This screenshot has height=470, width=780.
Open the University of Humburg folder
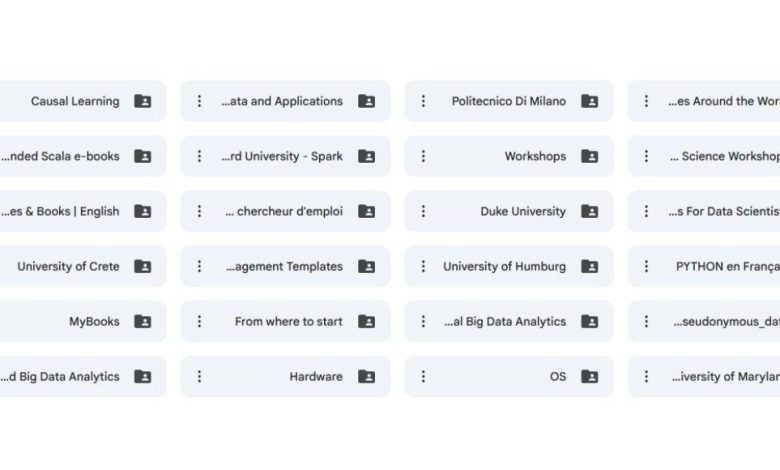click(x=504, y=267)
